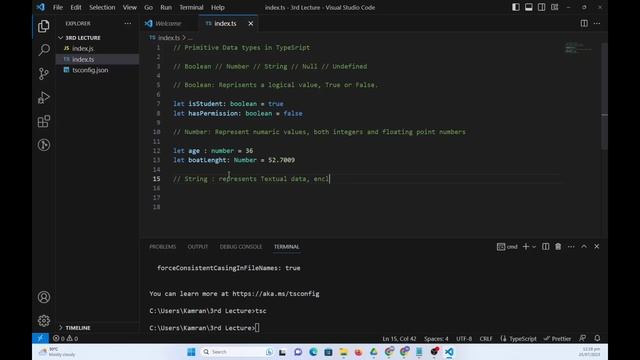640x360 pixels.
Task: Toggle secondary side bar layout icon
Action: [x=542, y=7]
